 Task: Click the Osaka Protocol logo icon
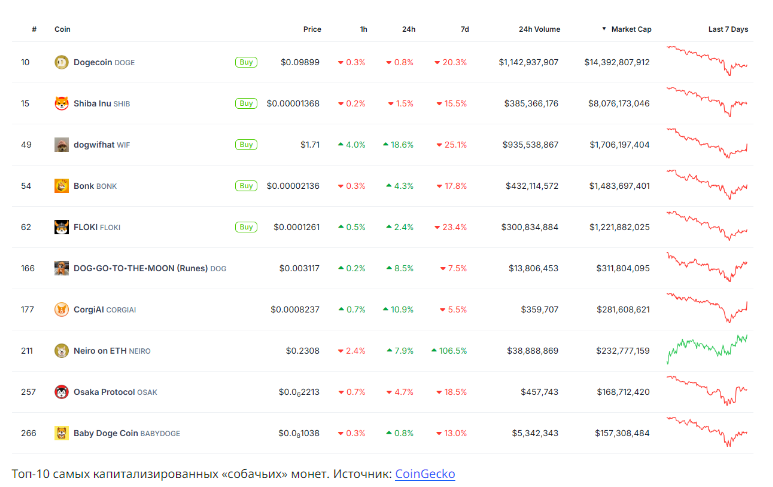(x=61, y=392)
